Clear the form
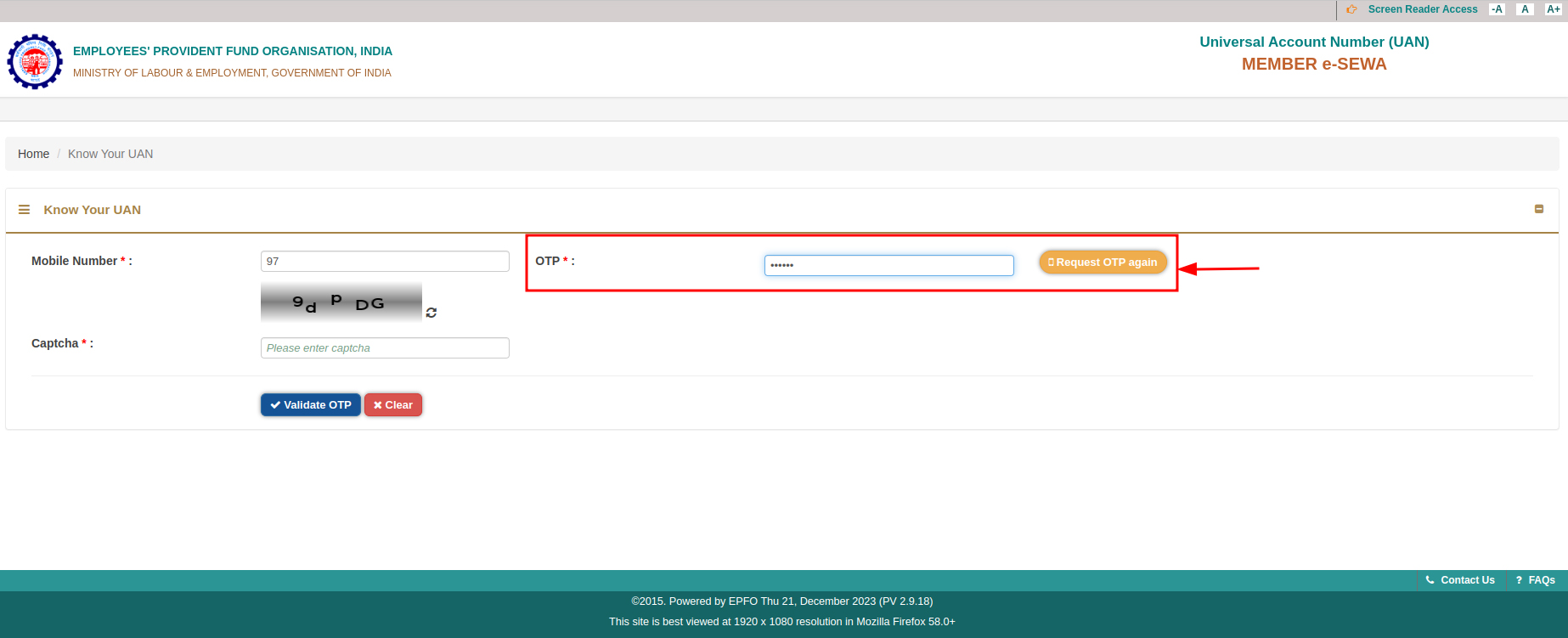 [x=393, y=405]
